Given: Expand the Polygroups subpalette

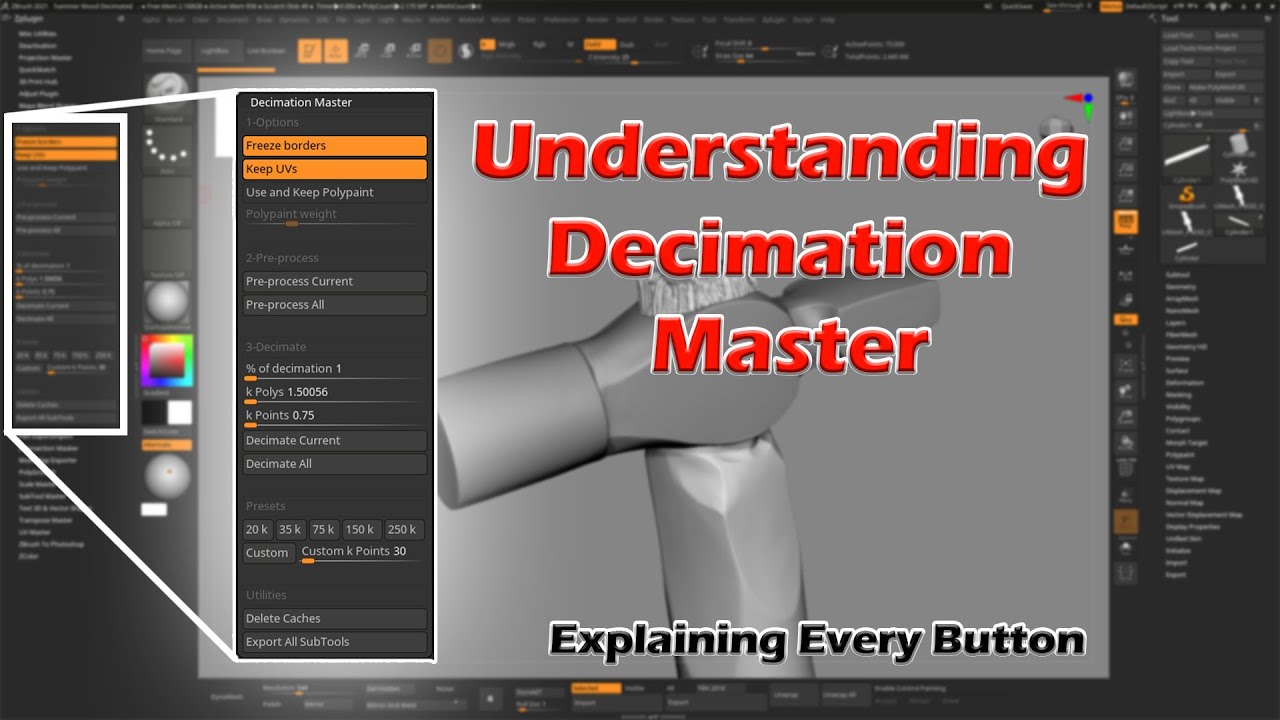Looking at the screenshot, I should pyautogui.click(x=1183, y=419).
